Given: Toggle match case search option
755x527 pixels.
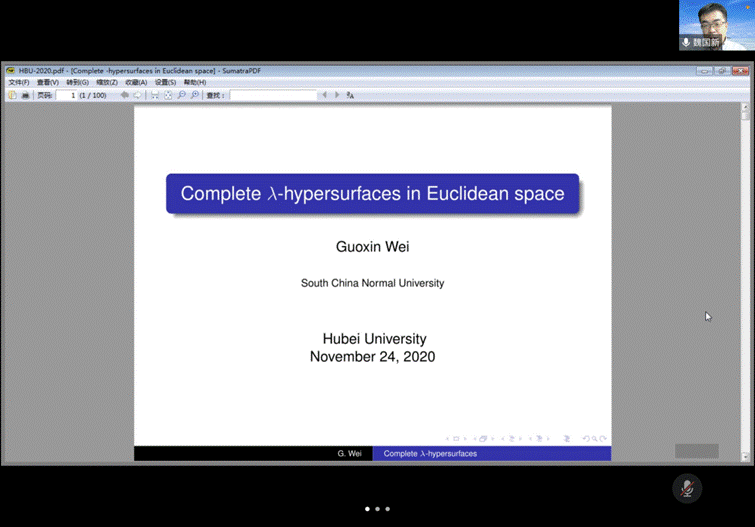Looking at the screenshot, I should coord(351,95).
